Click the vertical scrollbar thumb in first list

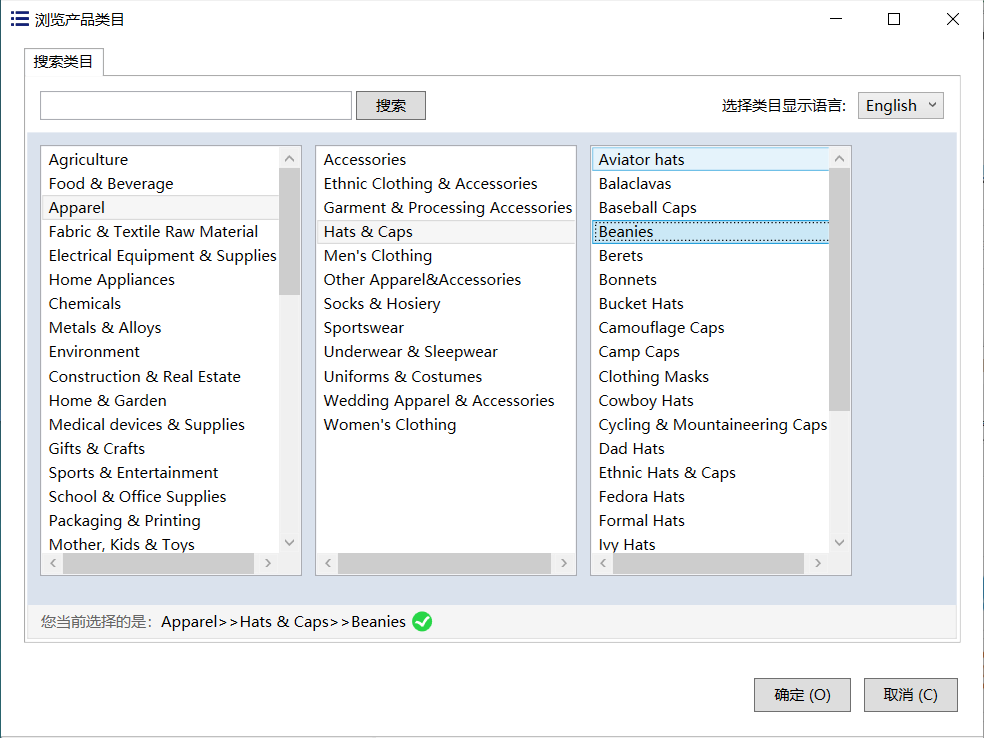click(289, 231)
